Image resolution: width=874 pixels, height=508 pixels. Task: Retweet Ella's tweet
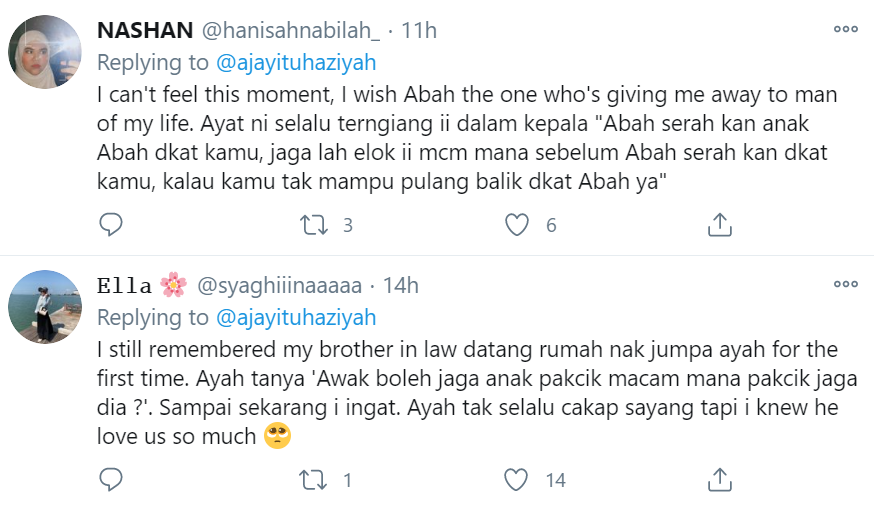[312, 481]
